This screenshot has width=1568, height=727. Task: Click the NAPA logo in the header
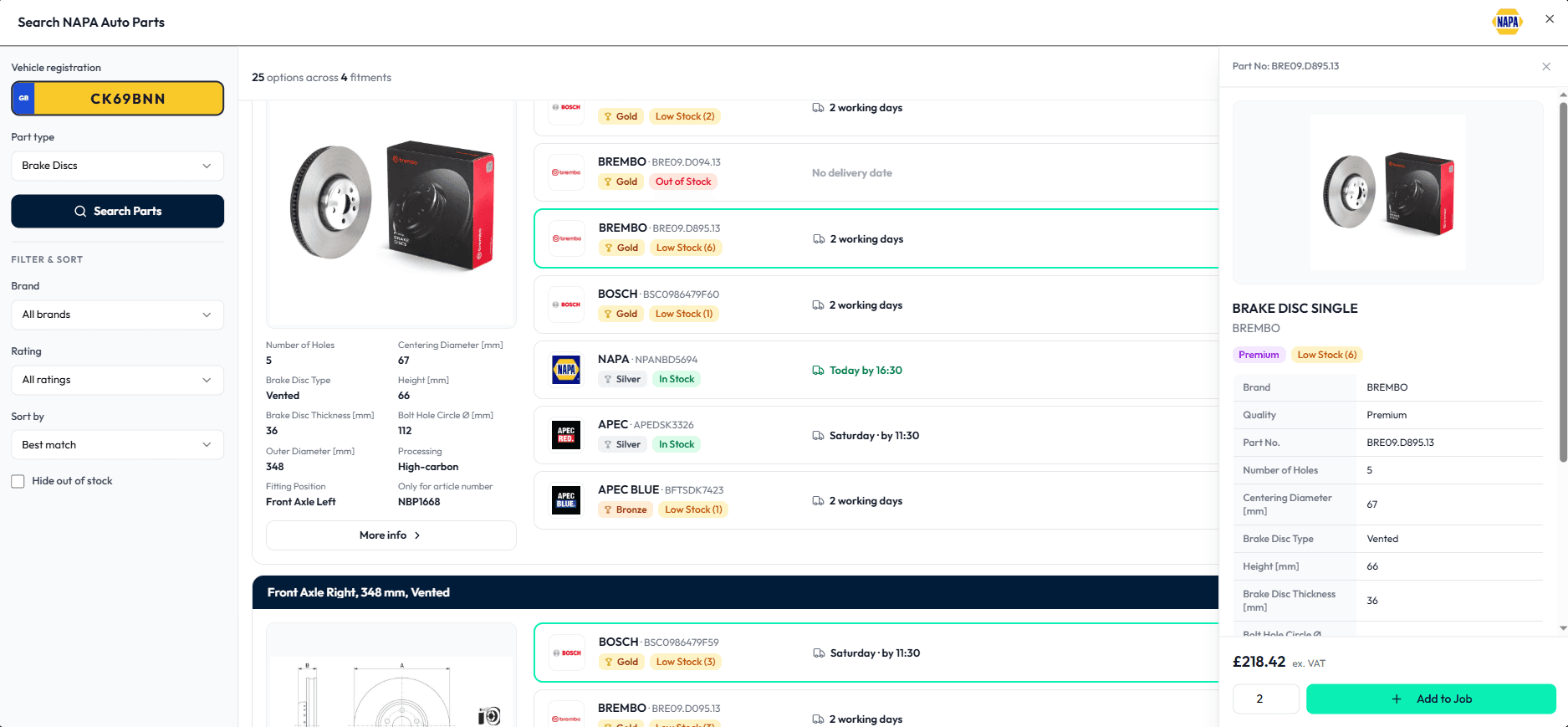click(1507, 22)
